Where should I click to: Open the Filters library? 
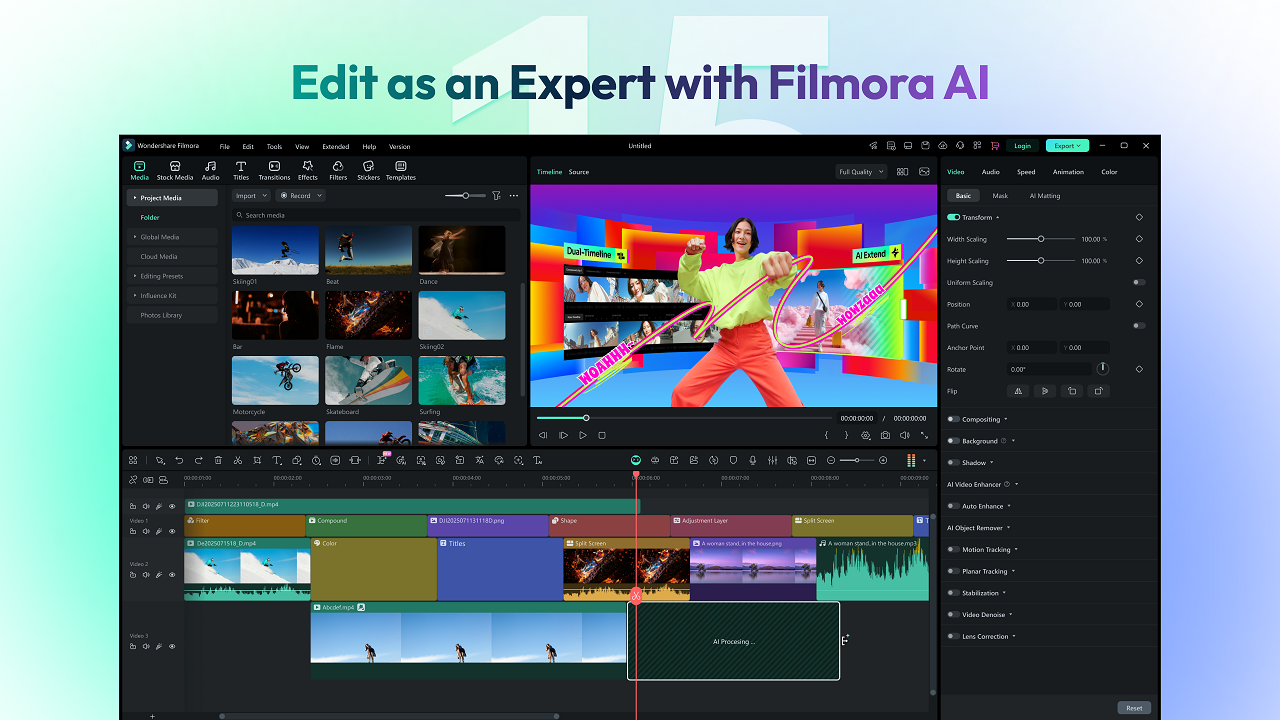pyautogui.click(x=338, y=170)
